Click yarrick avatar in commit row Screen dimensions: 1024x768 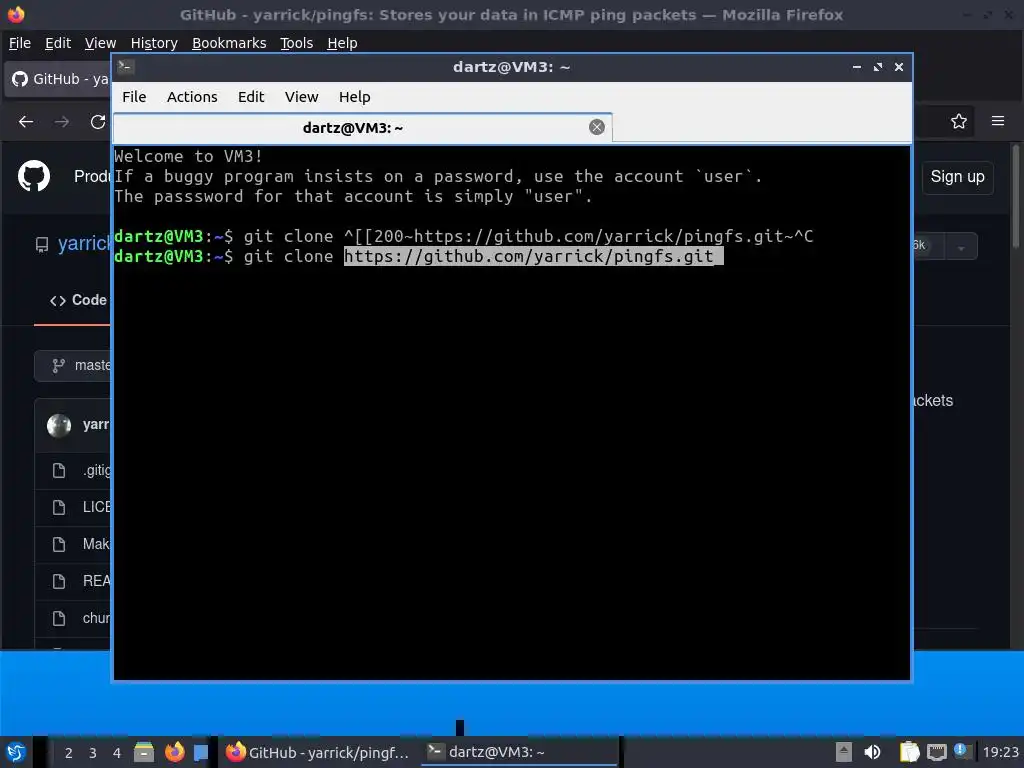[x=59, y=426]
